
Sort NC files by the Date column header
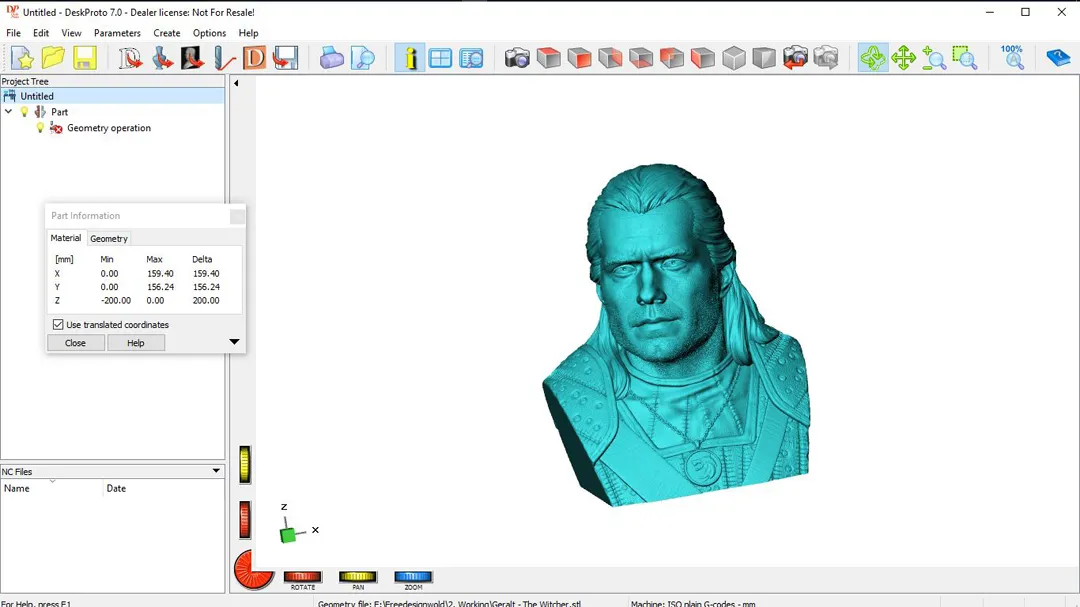click(163, 488)
